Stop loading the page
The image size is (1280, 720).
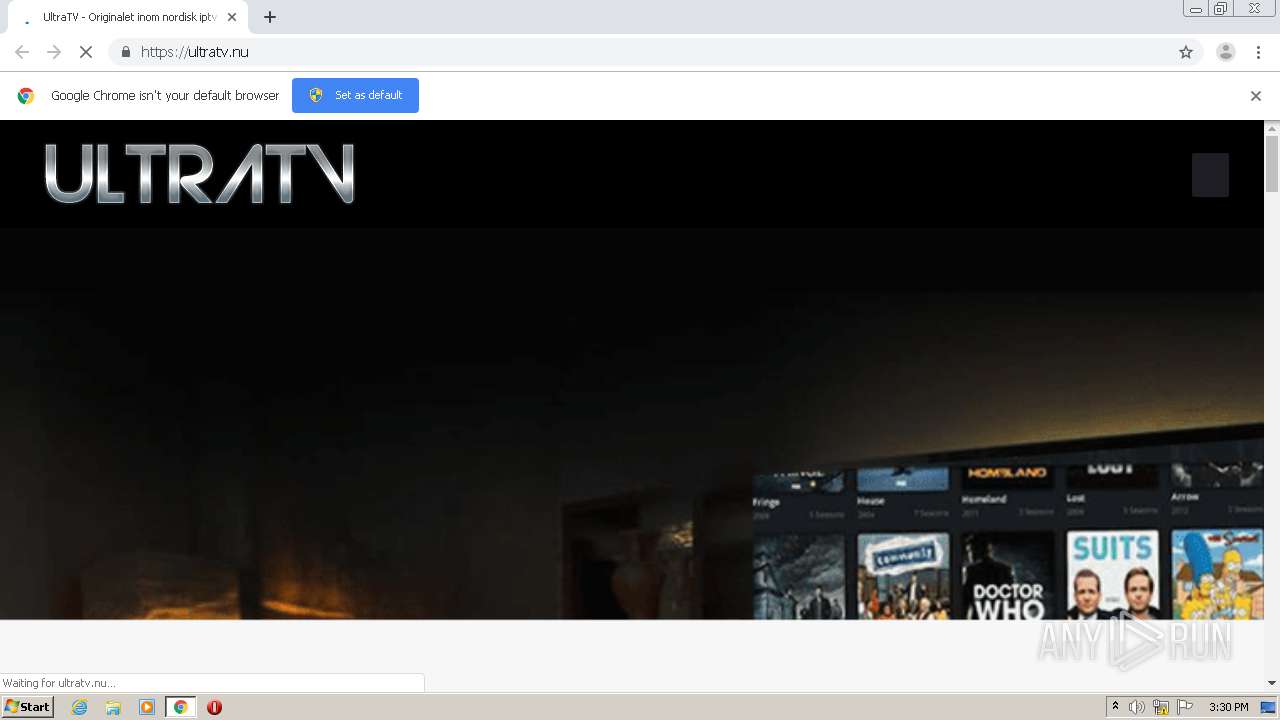(86, 52)
